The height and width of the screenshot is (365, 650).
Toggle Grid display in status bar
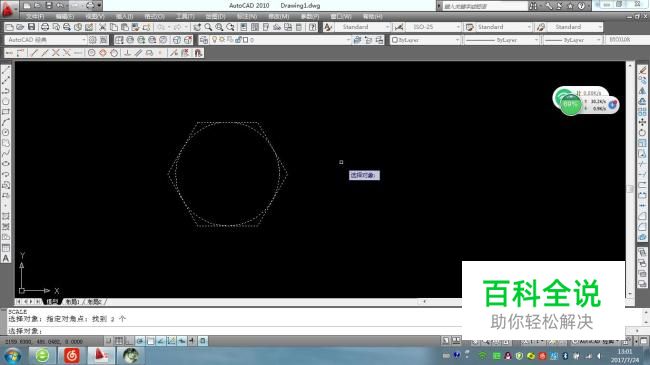tap(119, 341)
